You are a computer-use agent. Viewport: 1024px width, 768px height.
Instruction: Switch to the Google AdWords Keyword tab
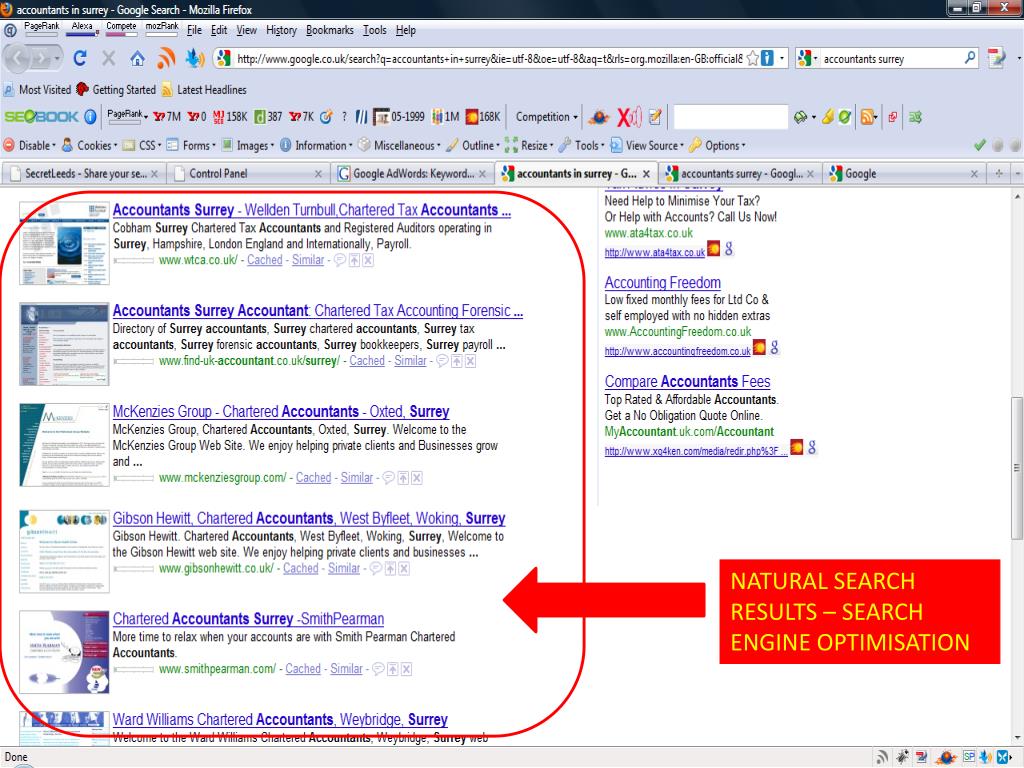pyautogui.click(x=412, y=174)
